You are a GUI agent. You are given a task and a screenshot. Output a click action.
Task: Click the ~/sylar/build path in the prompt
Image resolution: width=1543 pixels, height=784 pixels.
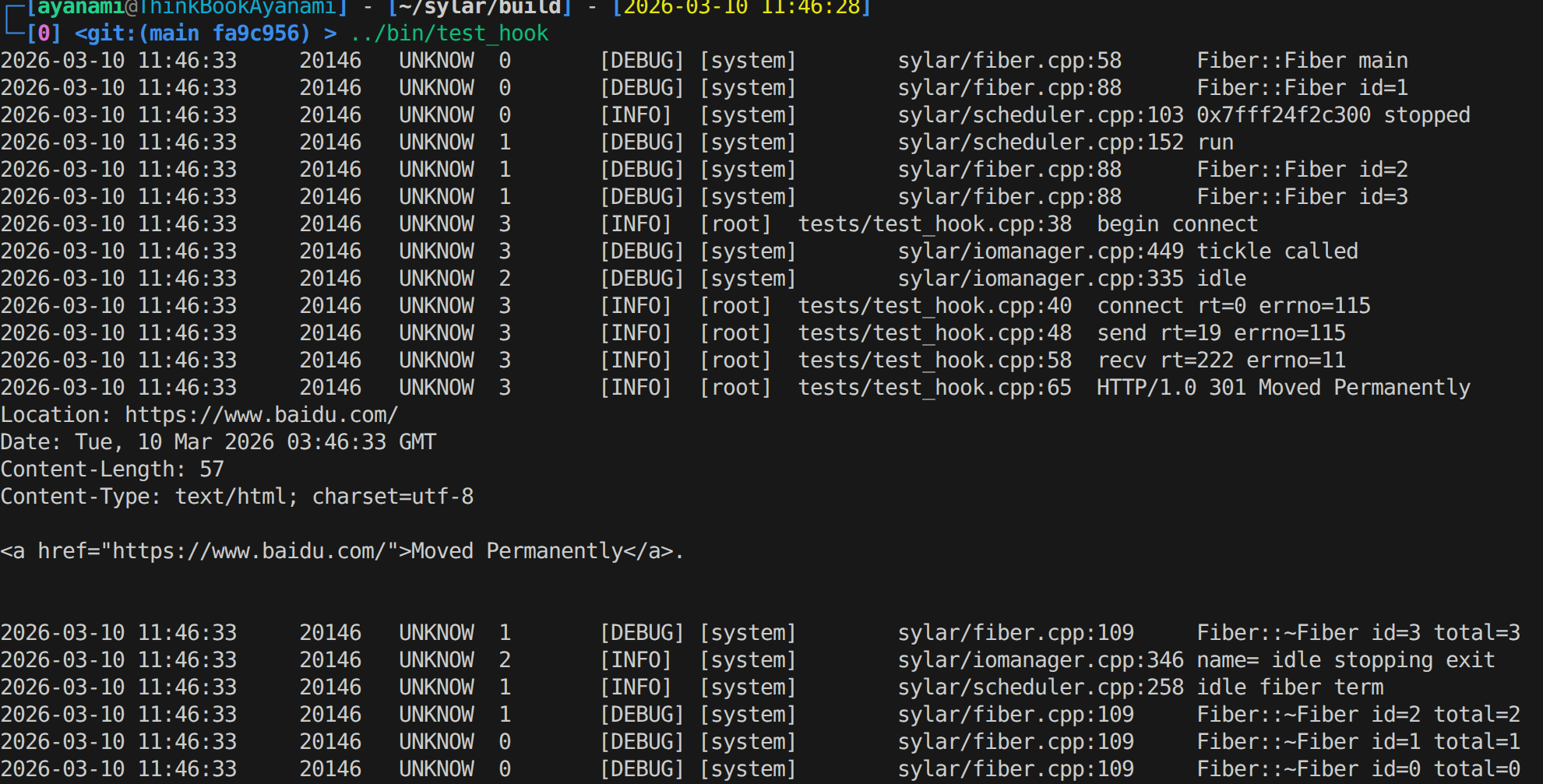click(480, 8)
